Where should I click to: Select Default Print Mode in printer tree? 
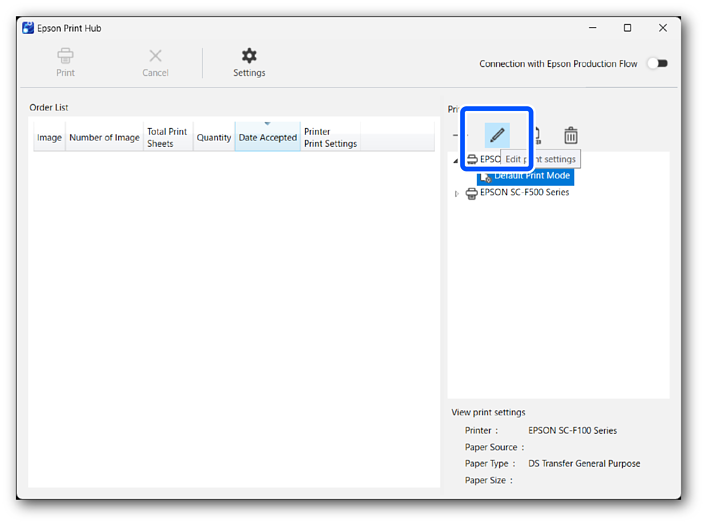[531, 176]
